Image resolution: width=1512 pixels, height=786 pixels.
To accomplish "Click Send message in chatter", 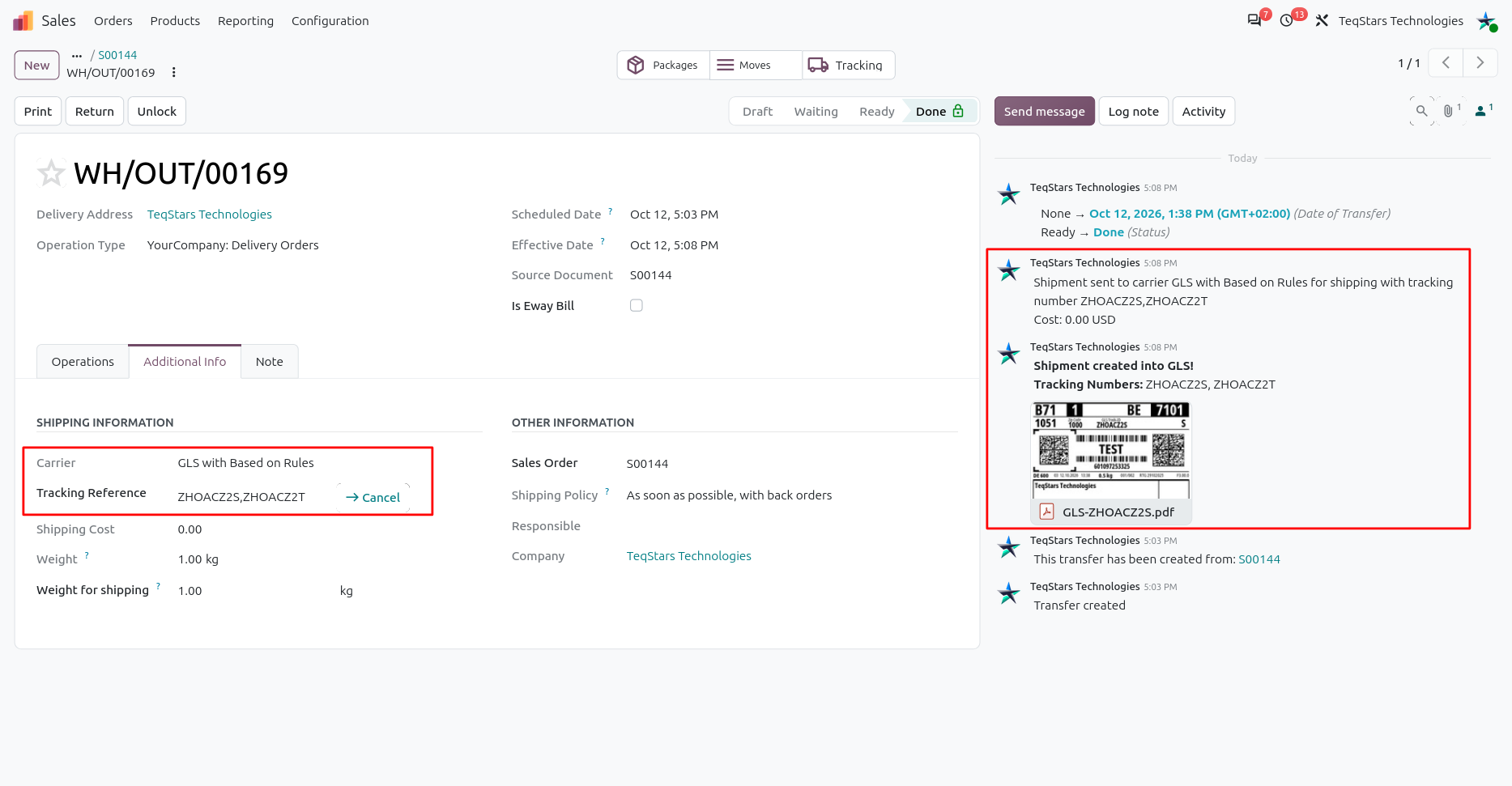I will 1045,112.
